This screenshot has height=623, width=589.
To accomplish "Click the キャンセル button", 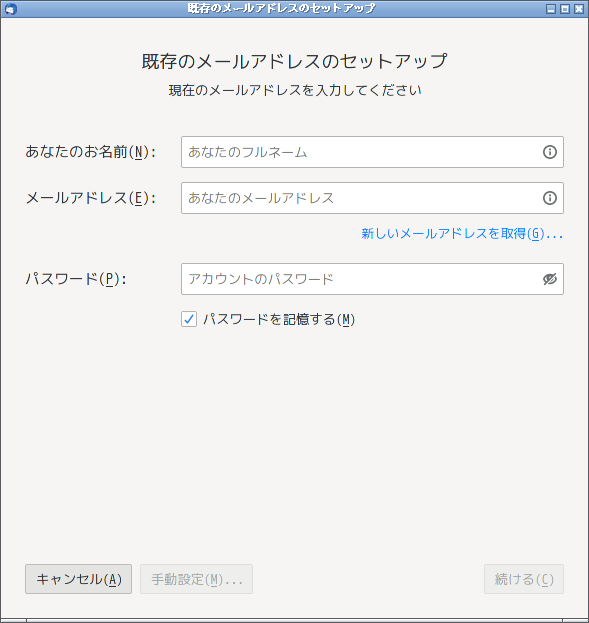I will point(78,579).
